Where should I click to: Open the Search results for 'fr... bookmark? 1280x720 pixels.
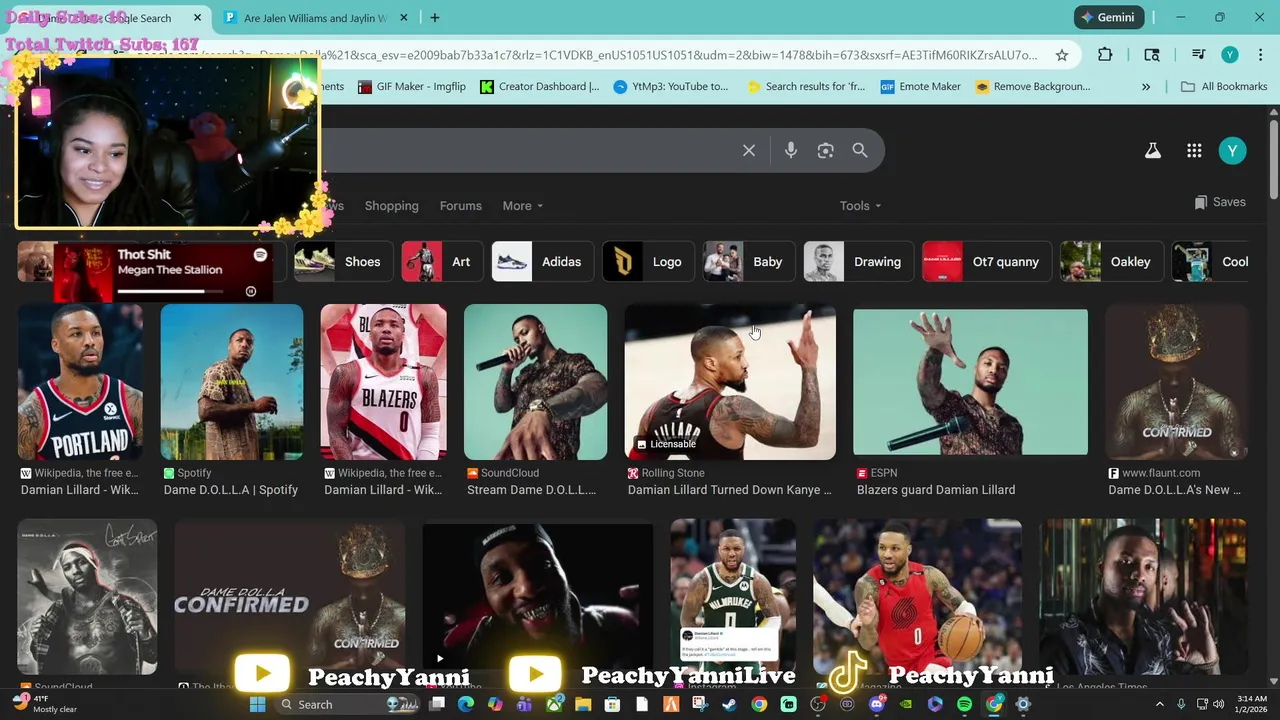click(x=806, y=87)
